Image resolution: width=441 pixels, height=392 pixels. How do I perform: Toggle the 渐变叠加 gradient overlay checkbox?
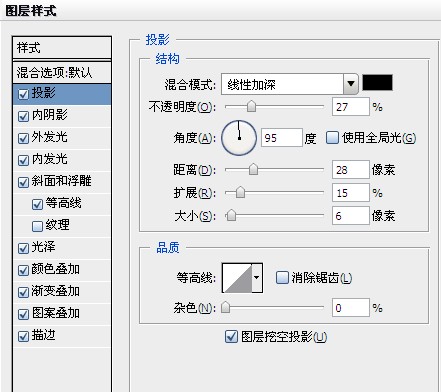(x=23, y=293)
